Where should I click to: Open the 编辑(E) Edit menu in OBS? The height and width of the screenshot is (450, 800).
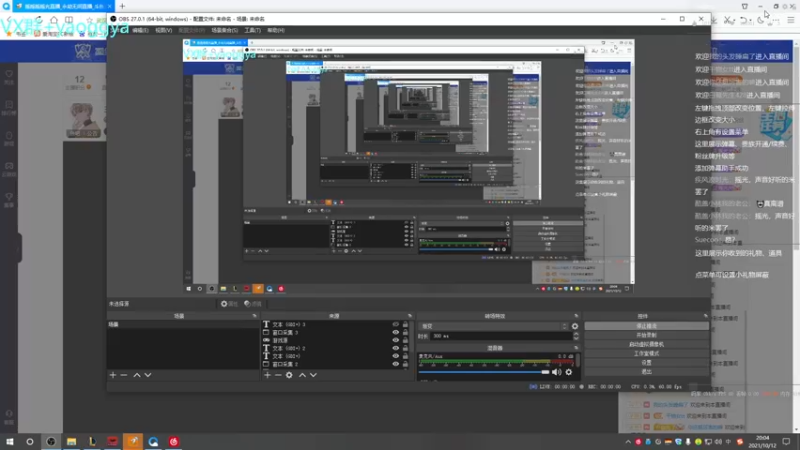pos(140,30)
